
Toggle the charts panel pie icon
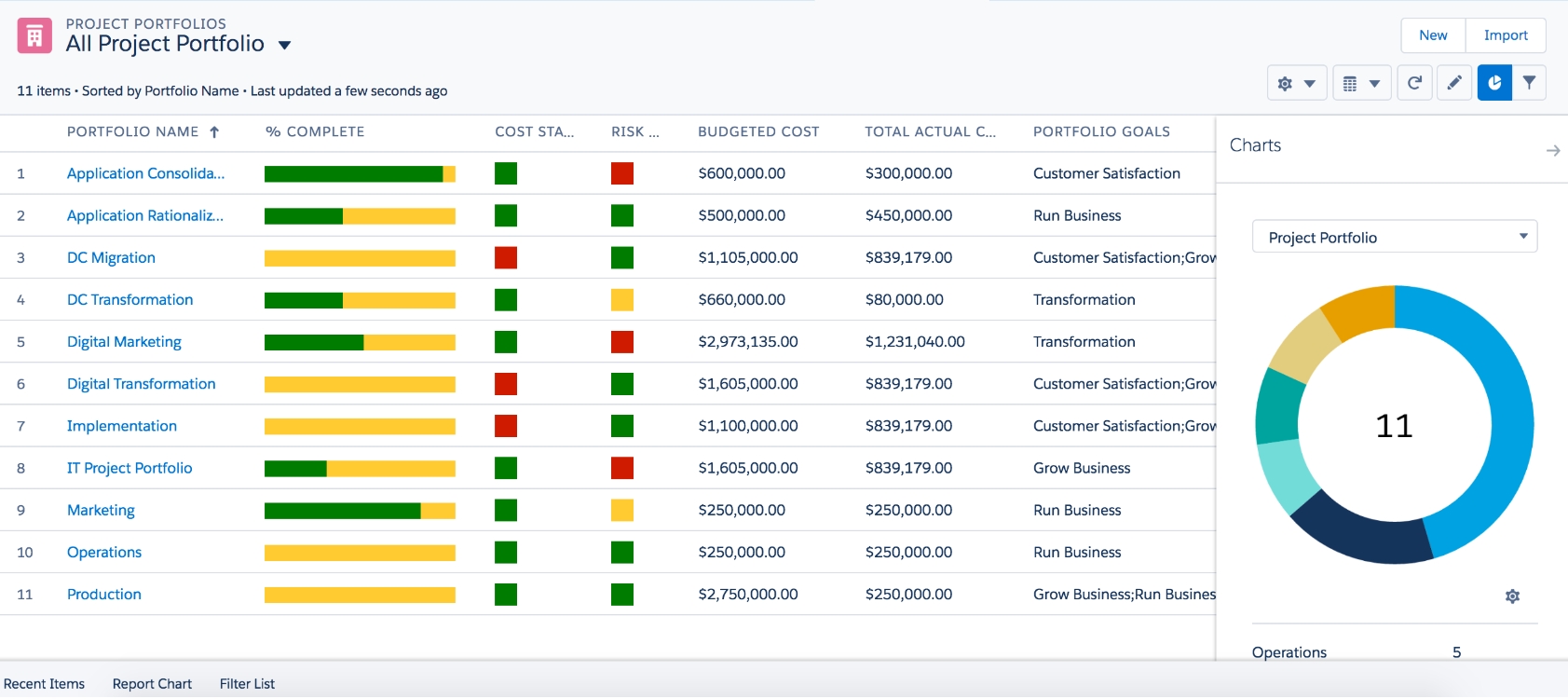tap(1494, 83)
